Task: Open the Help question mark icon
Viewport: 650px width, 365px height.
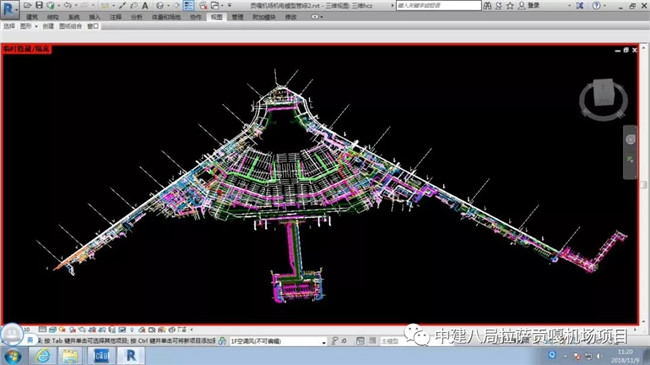Action: pos(596,5)
